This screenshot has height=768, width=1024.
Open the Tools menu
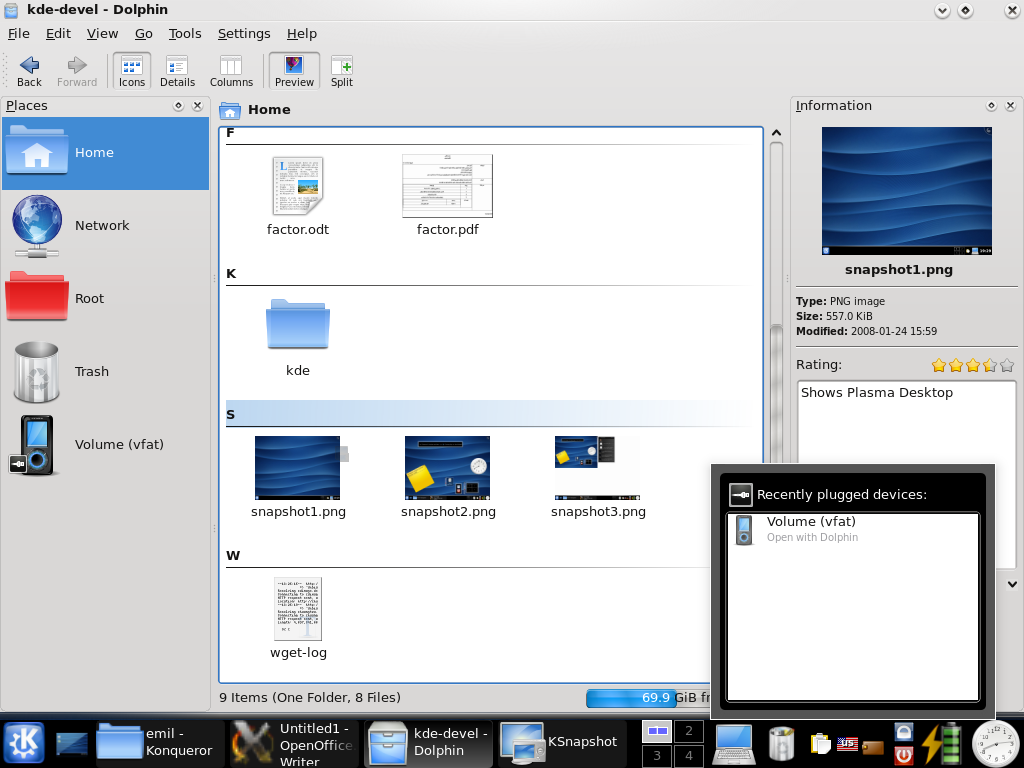point(185,34)
